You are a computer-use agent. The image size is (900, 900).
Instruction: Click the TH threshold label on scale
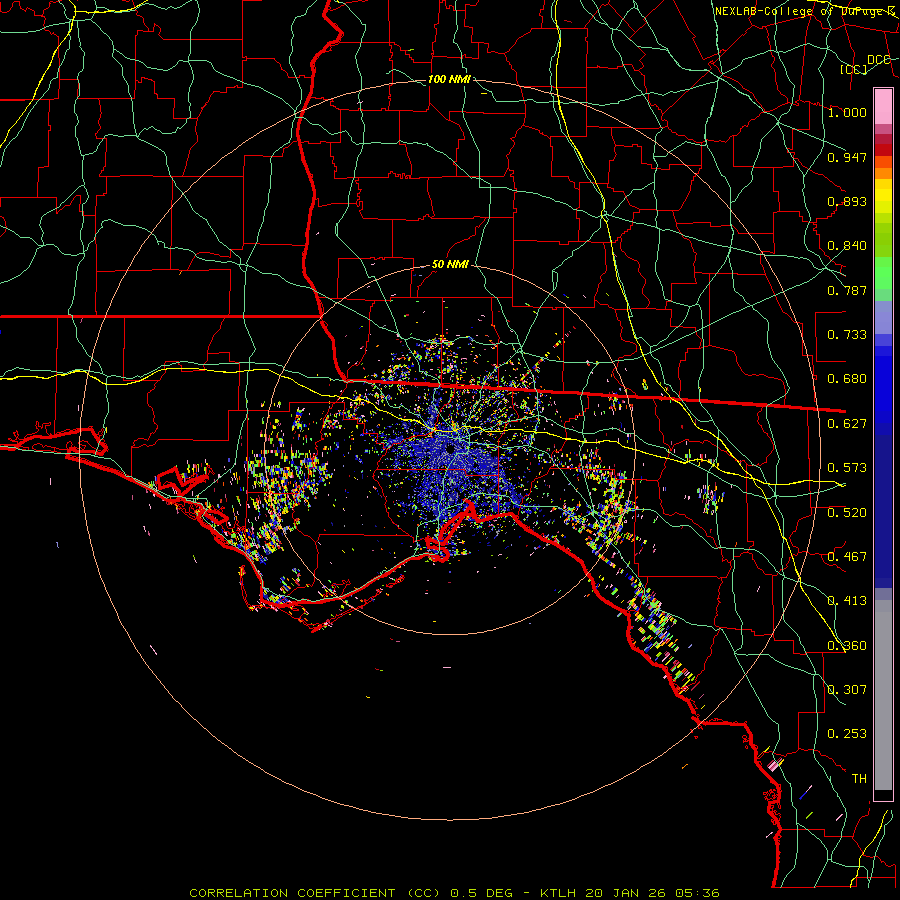coord(859,779)
